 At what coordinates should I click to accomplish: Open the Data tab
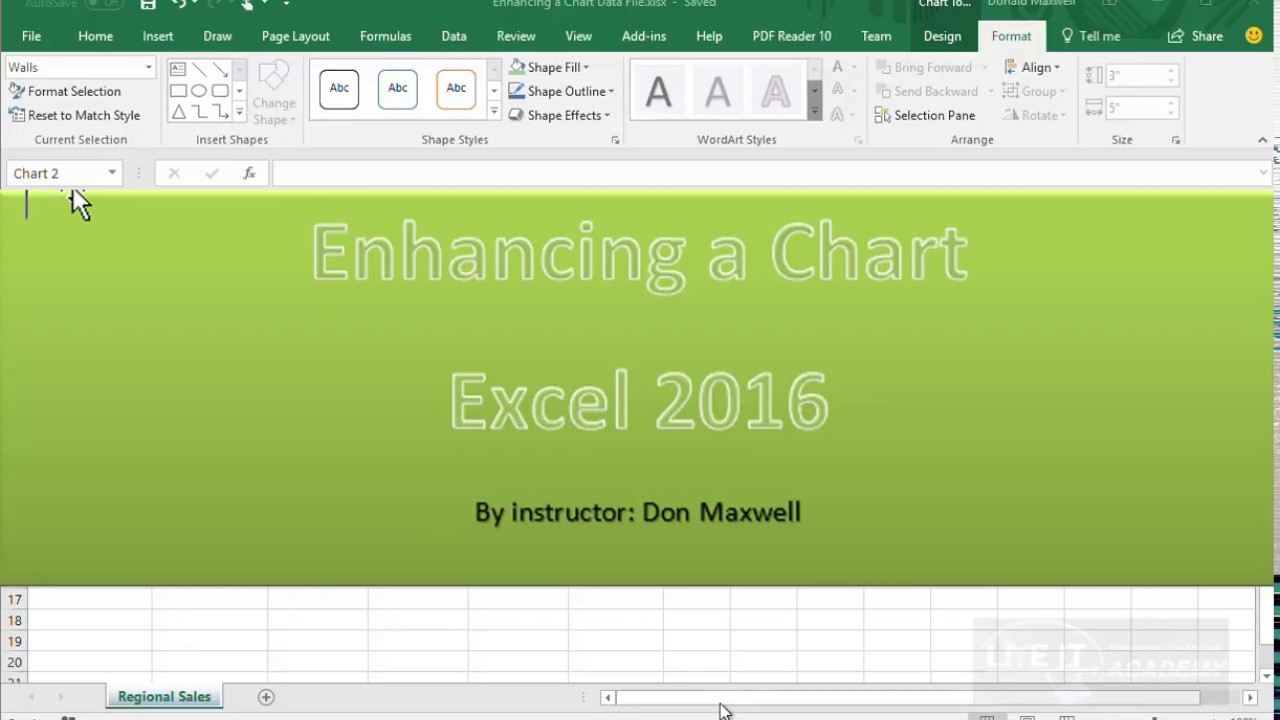454,36
